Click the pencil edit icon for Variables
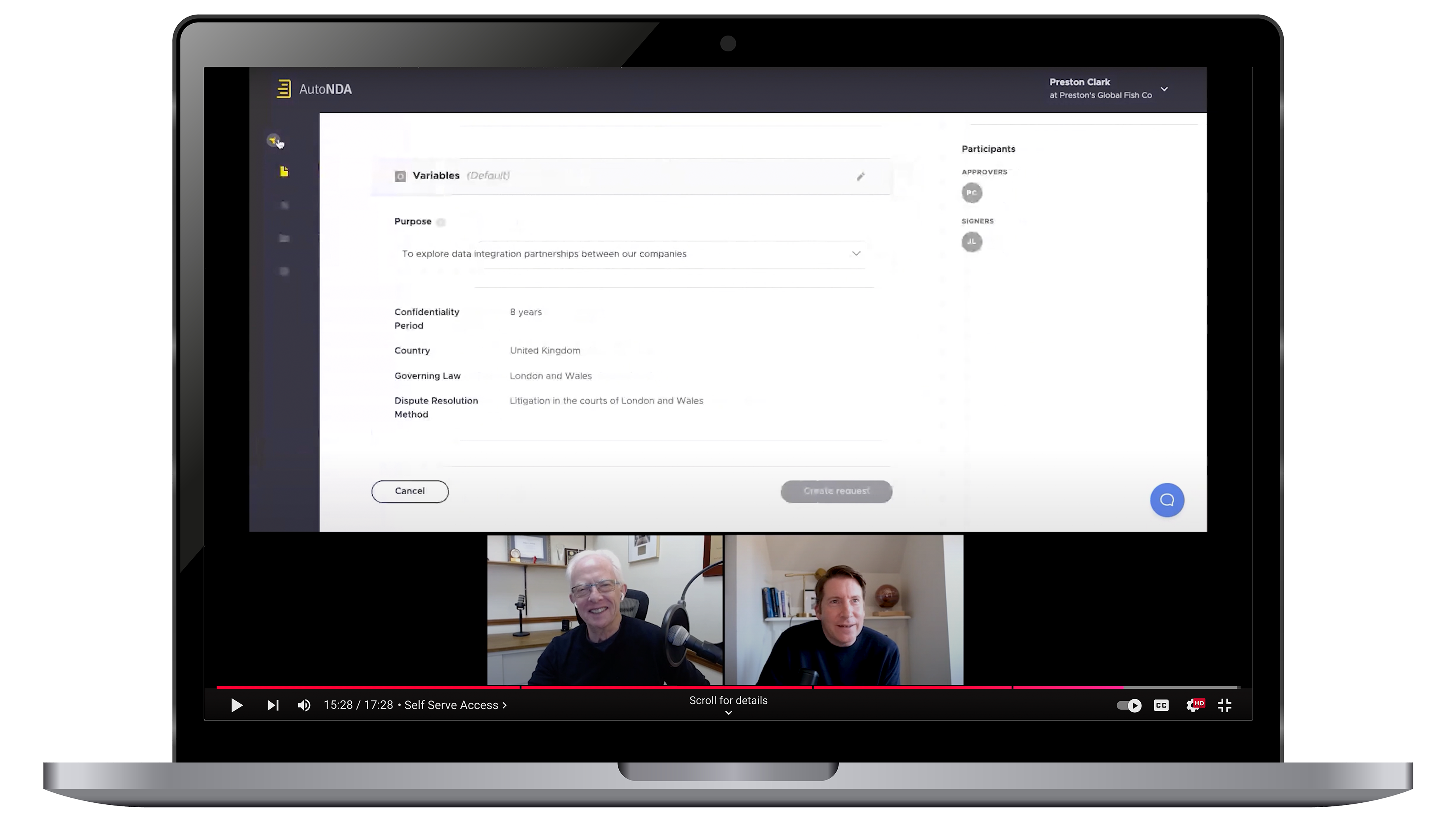1456x819 pixels. [860, 176]
